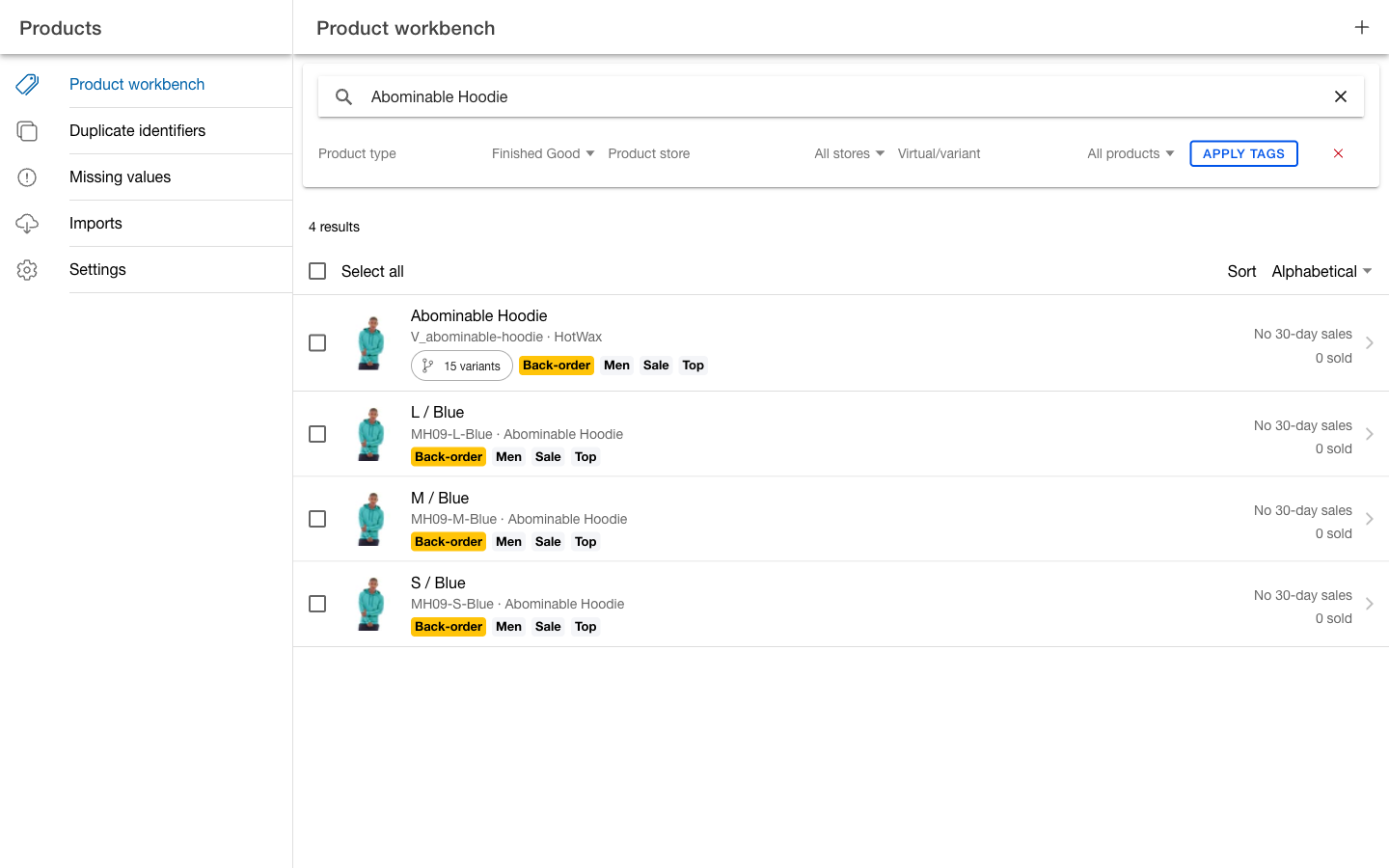The image size is (1389, 868).
Task: Click the Product workbench tag icon
Action: point(27,84)
